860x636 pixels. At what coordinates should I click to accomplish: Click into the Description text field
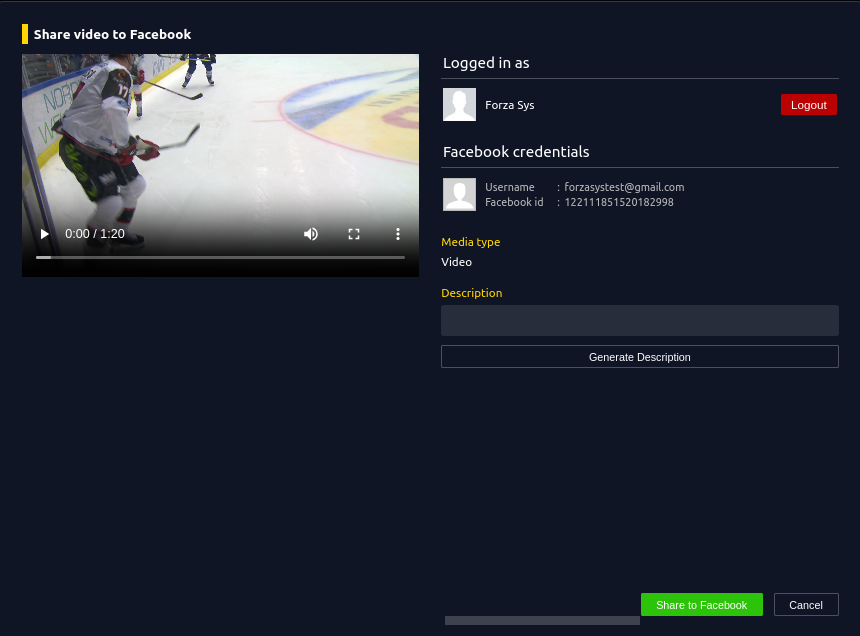click(x=639, y=321)
